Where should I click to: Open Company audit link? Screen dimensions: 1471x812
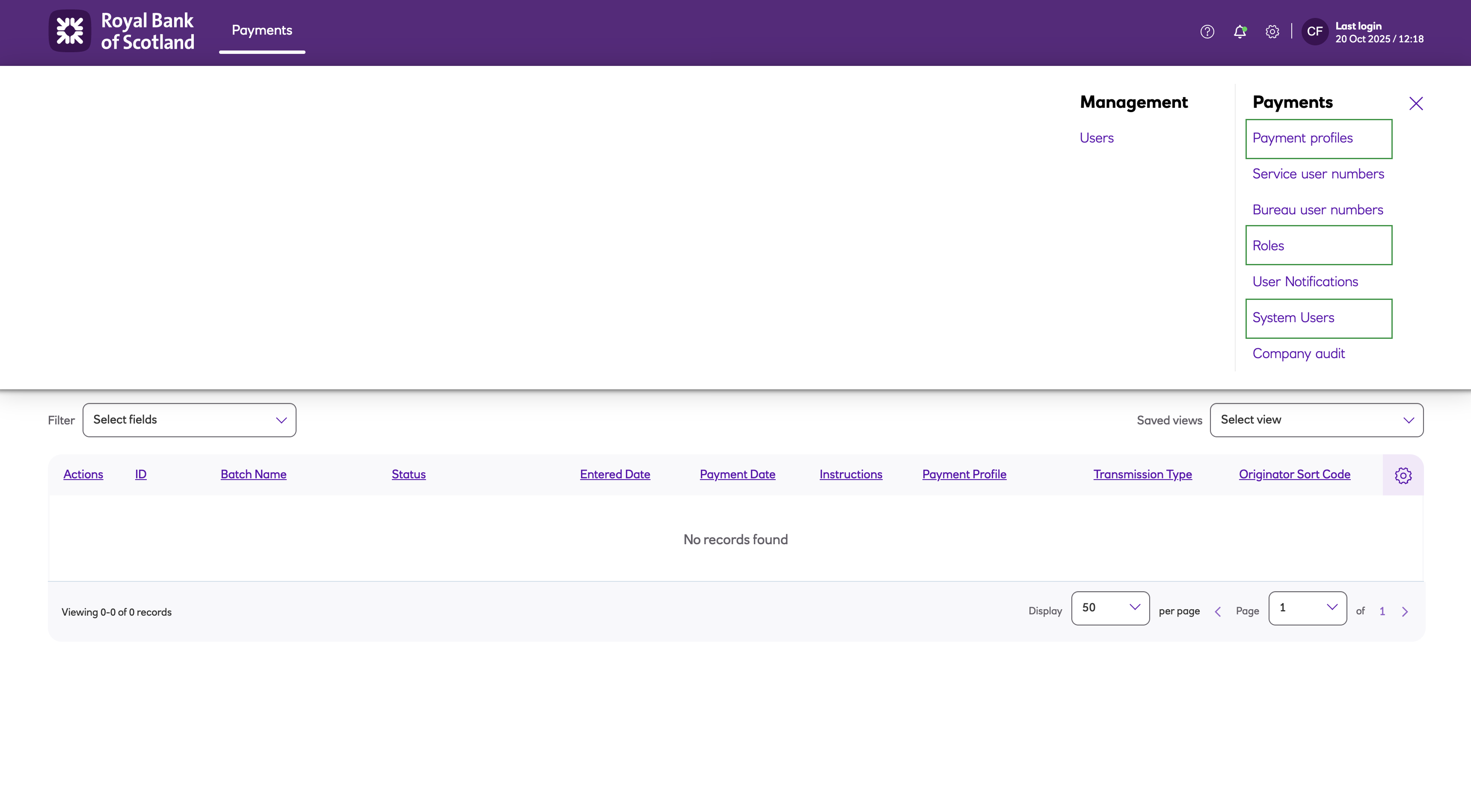pos(1299,353)
